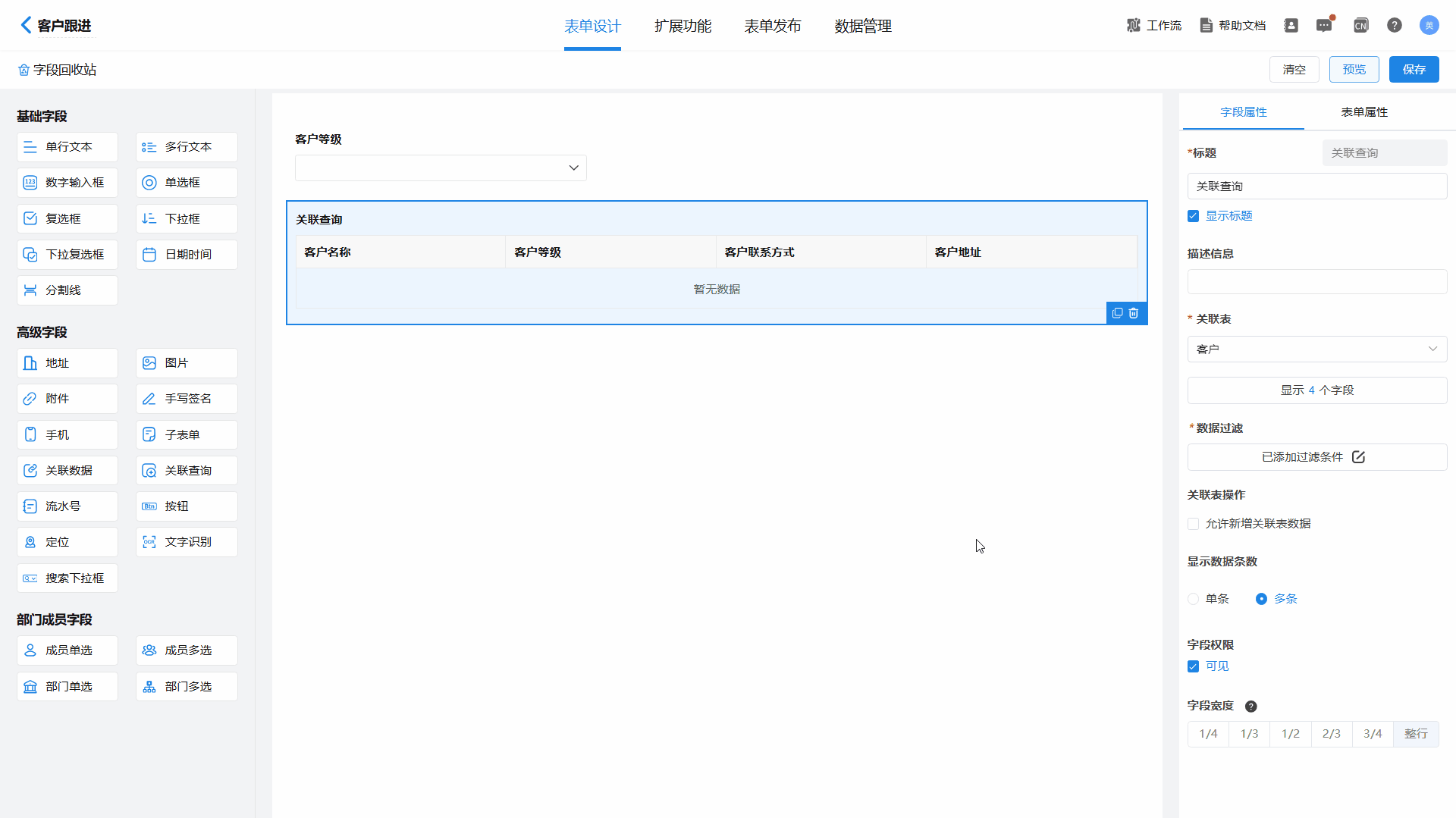This screenshot has height=818, width=1456.
Task: Set field width to 1/2
Action: tap(1291, 734)
